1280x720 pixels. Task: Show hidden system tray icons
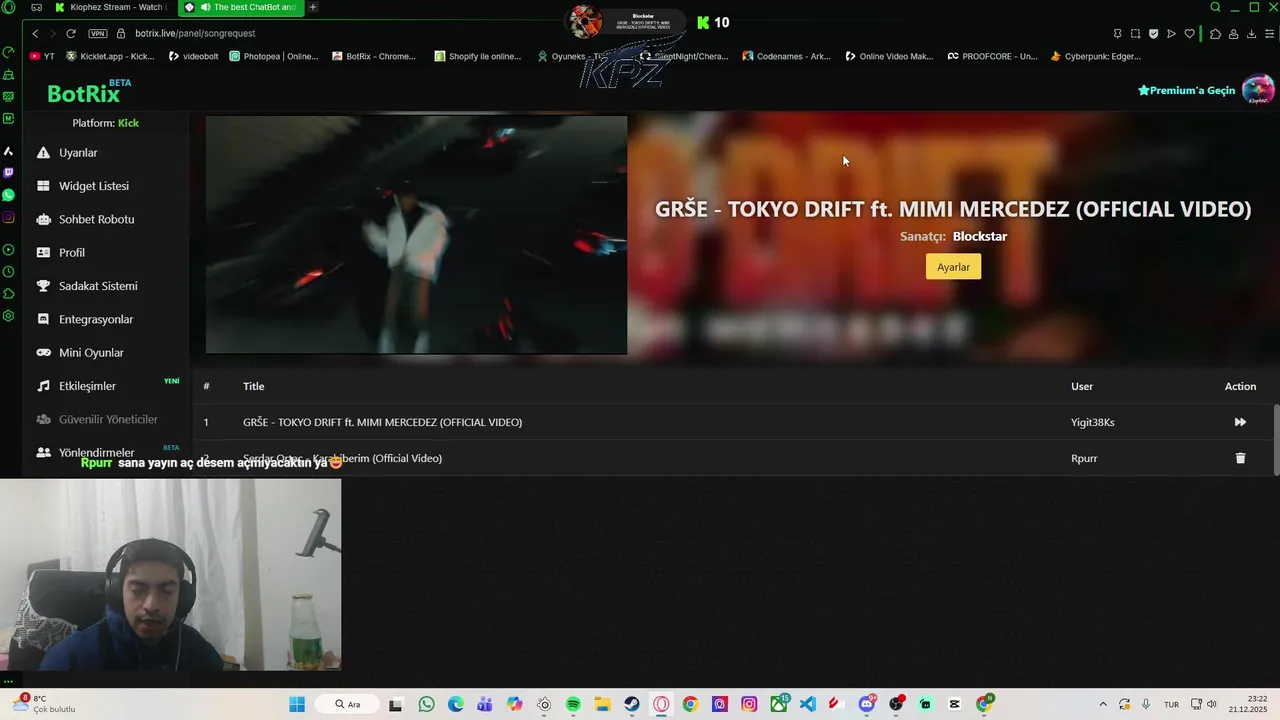[x=1103, y=704]
